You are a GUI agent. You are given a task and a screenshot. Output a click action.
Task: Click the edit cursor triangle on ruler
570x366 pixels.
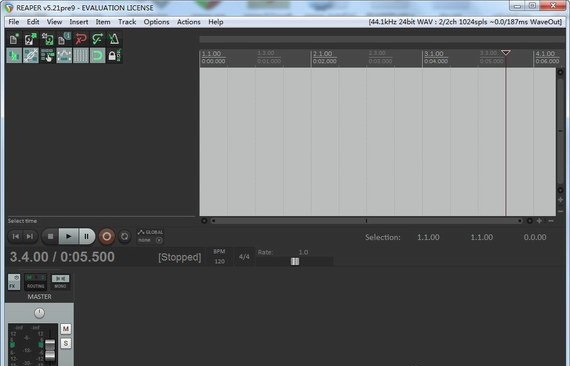(x=506, y=53)
